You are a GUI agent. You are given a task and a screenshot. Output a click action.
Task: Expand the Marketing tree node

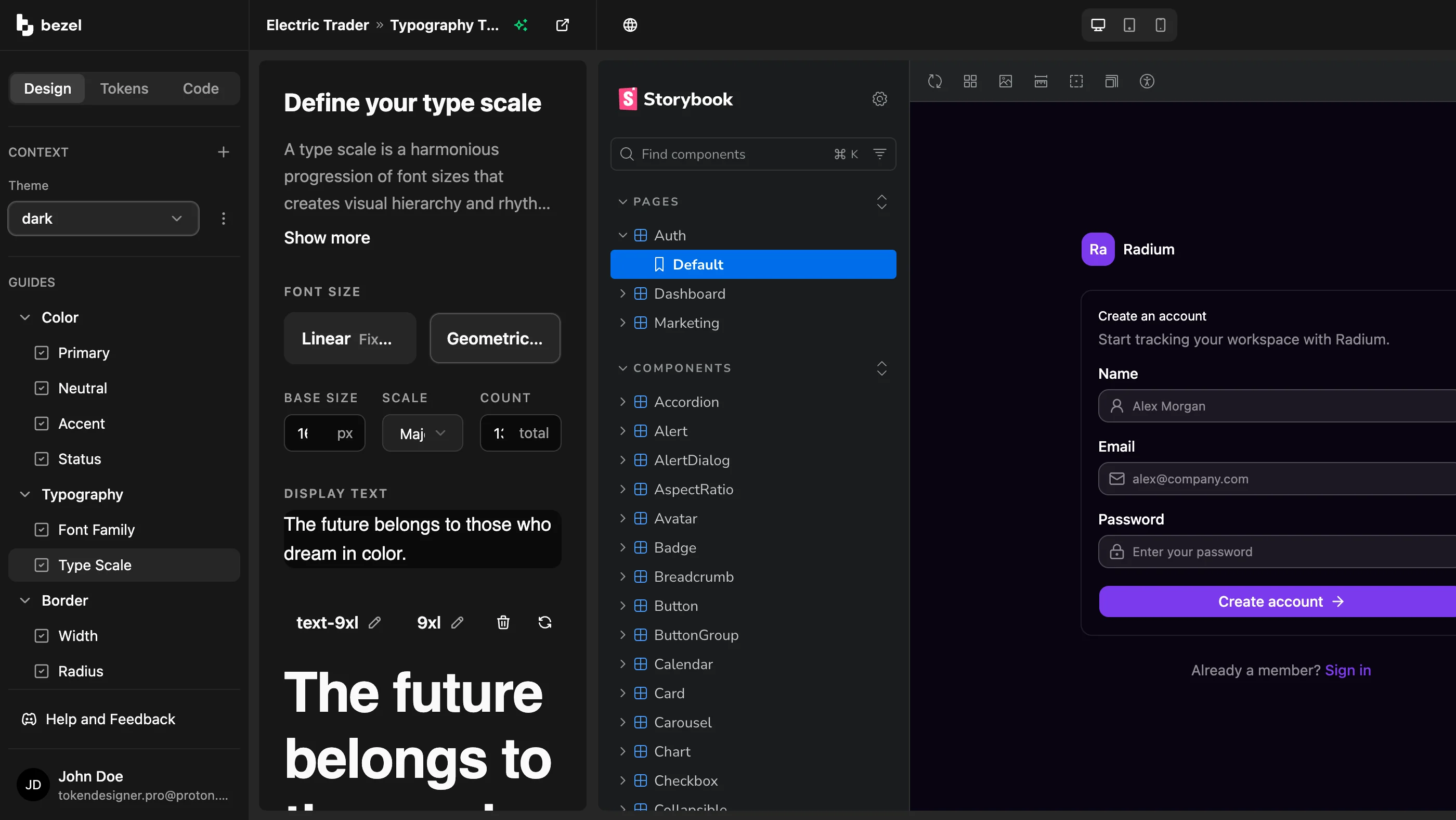pos(623,323)
